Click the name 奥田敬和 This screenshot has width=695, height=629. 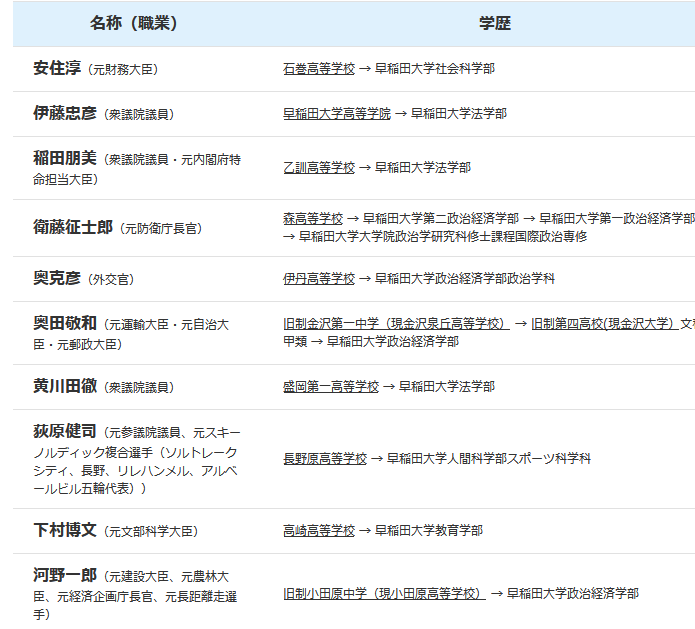pyautogui.click(x=65, y=323)
